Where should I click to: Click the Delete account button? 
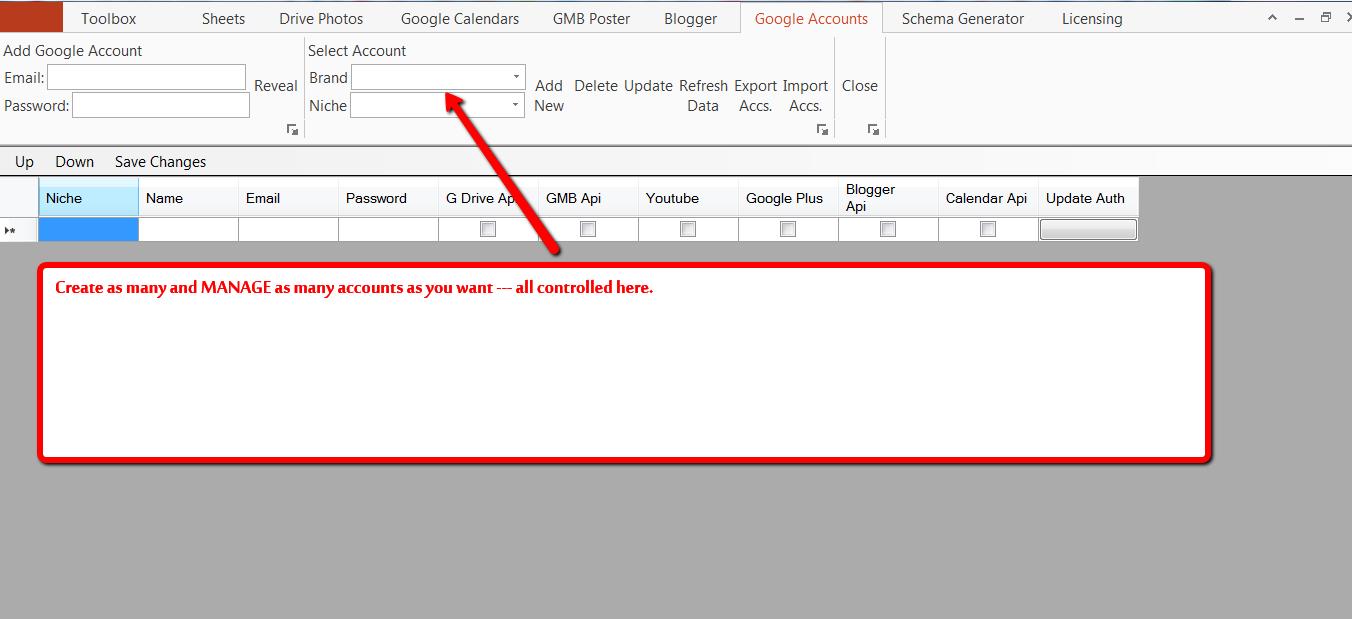(596, 86)
